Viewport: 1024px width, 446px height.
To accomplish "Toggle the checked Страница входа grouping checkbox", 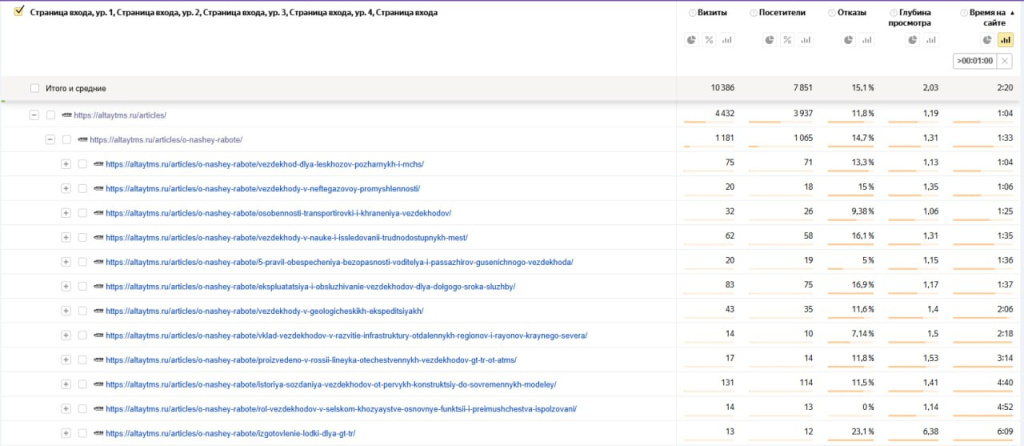I will click(x=18, y=14).
